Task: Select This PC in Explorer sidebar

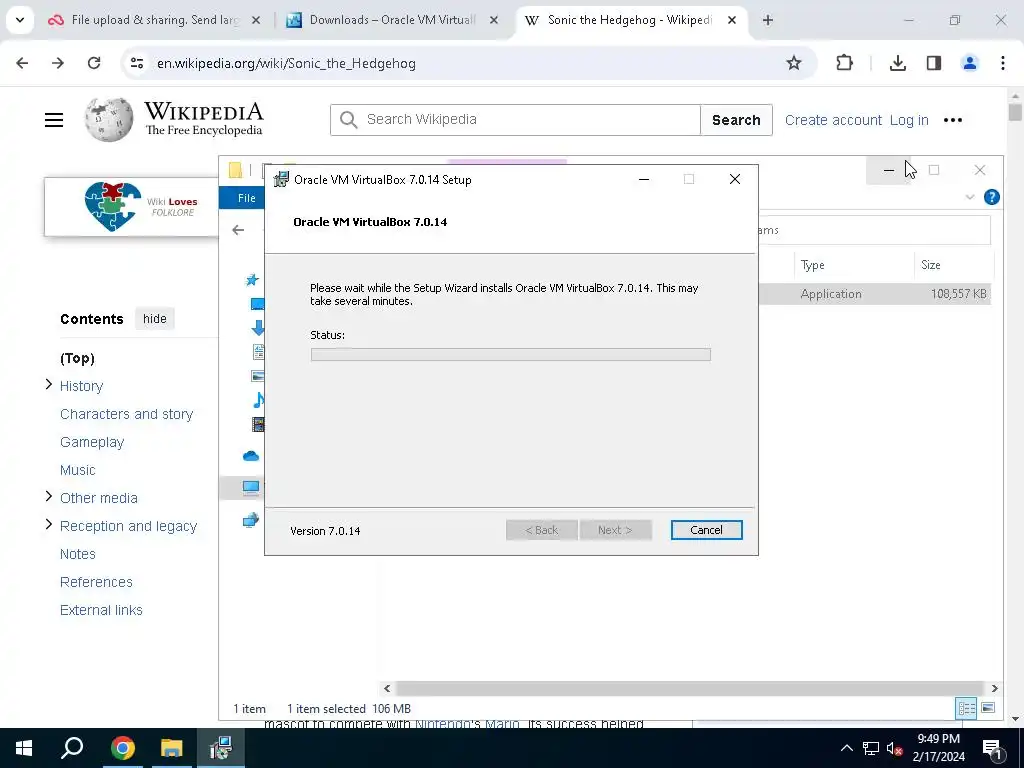Action: coord(251,487)
